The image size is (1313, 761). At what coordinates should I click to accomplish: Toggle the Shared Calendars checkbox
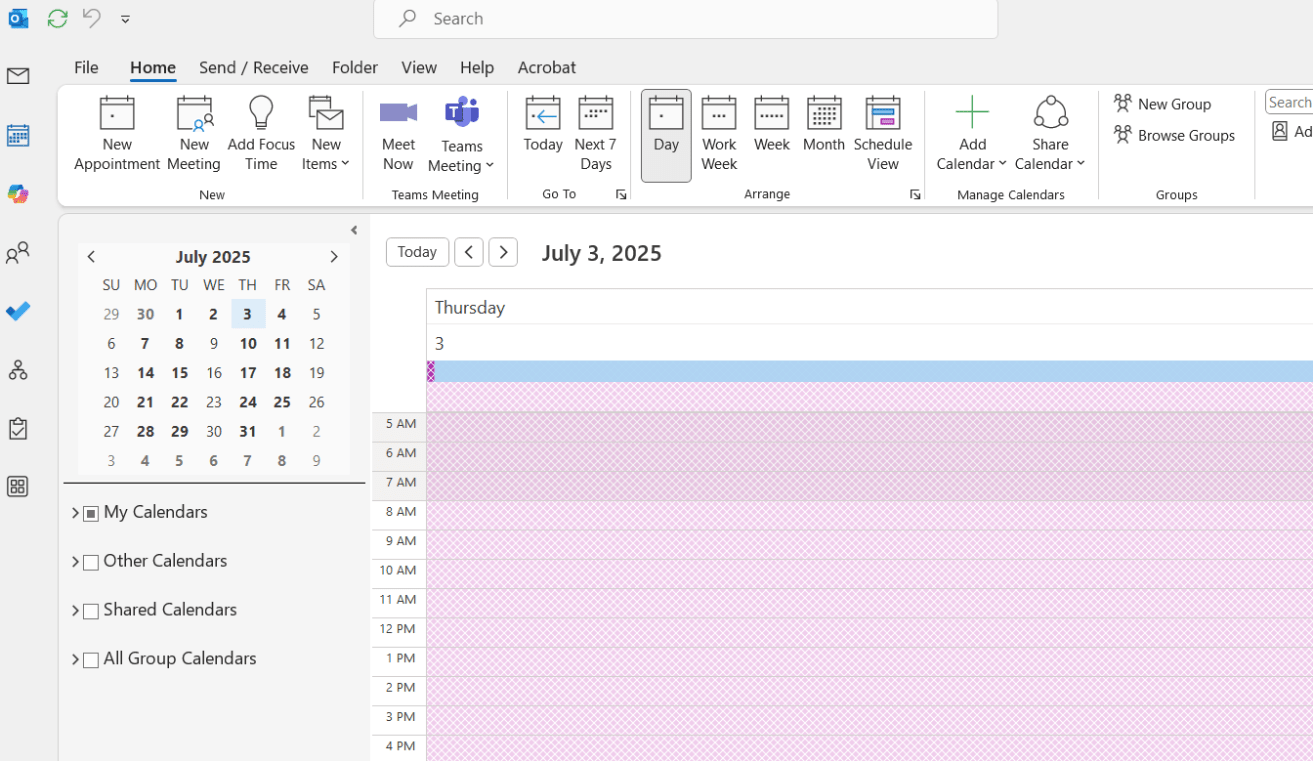pyautogui.click(x=91, y=612)
